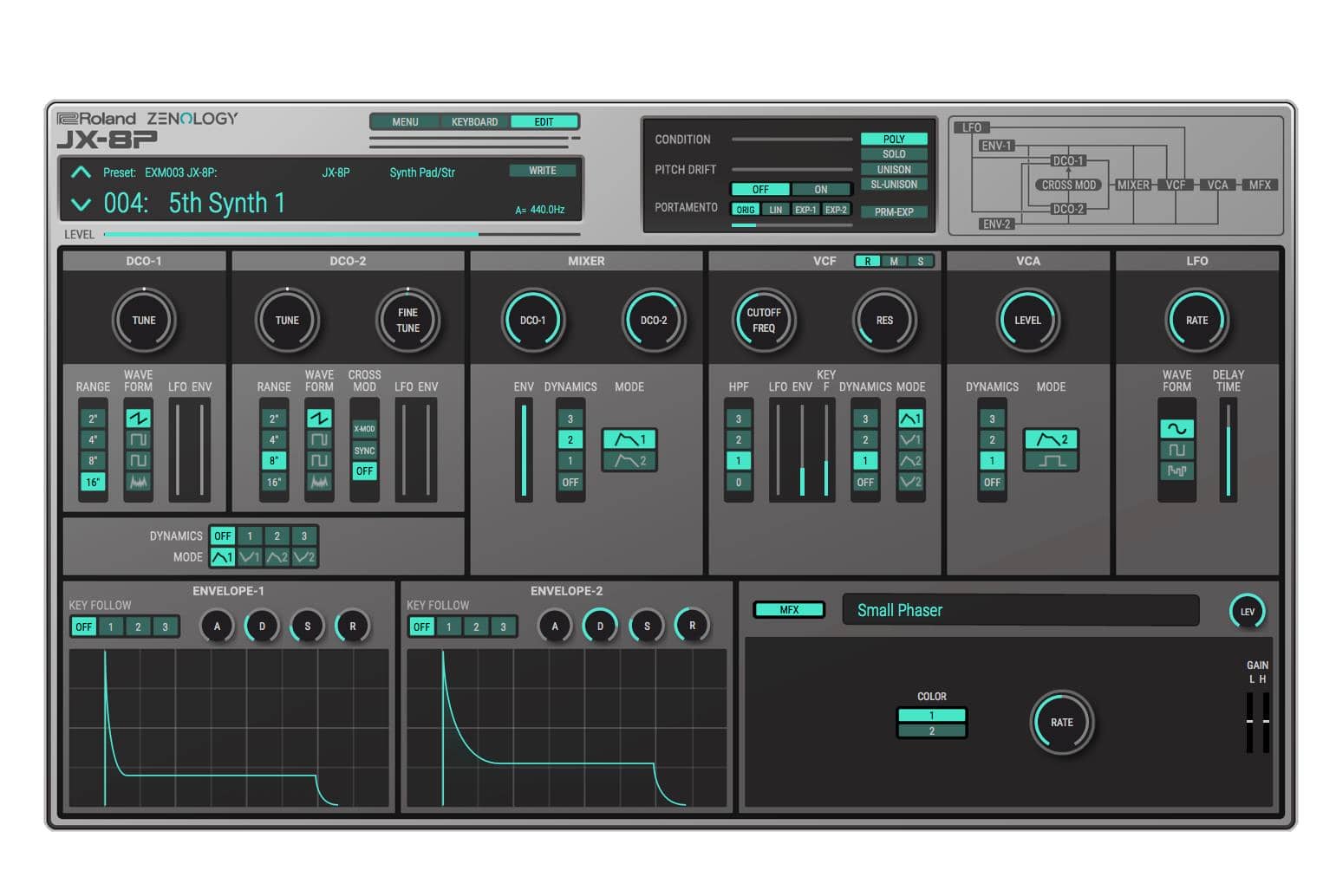Select the sine waveform for the LFO
The height and width of the screenshot is (896, 1336).
pyautogui.click(x=1177, y=426)
